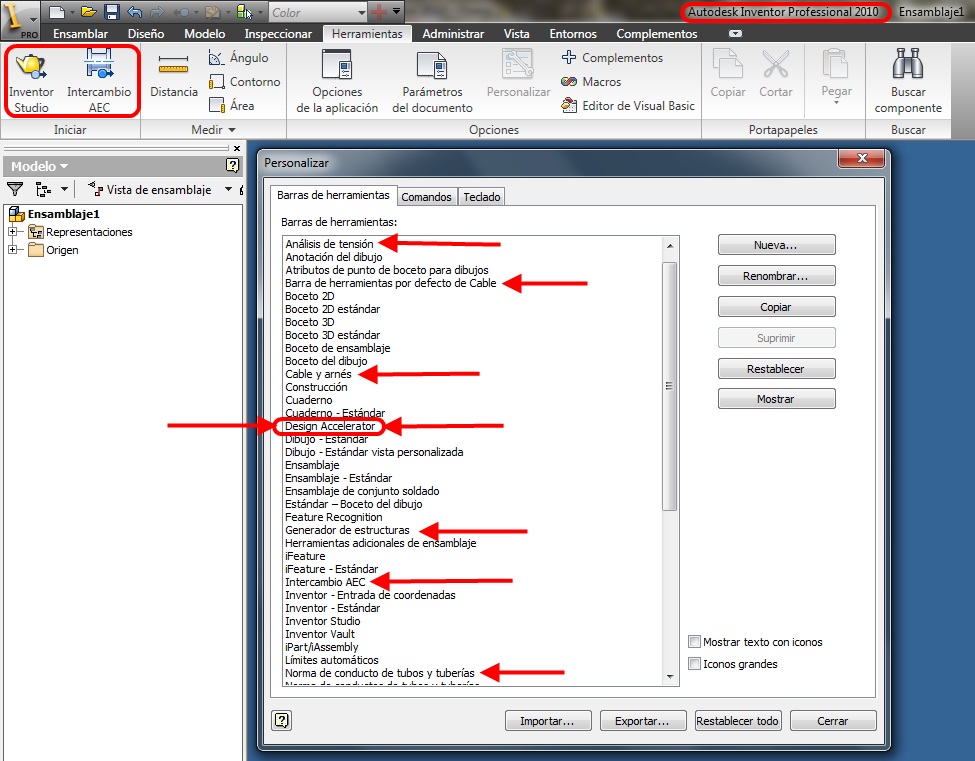This screenshot has height=761, width=975.
Task: Launch Inventor Studio from the ribbon
Action: click(31, 81)
